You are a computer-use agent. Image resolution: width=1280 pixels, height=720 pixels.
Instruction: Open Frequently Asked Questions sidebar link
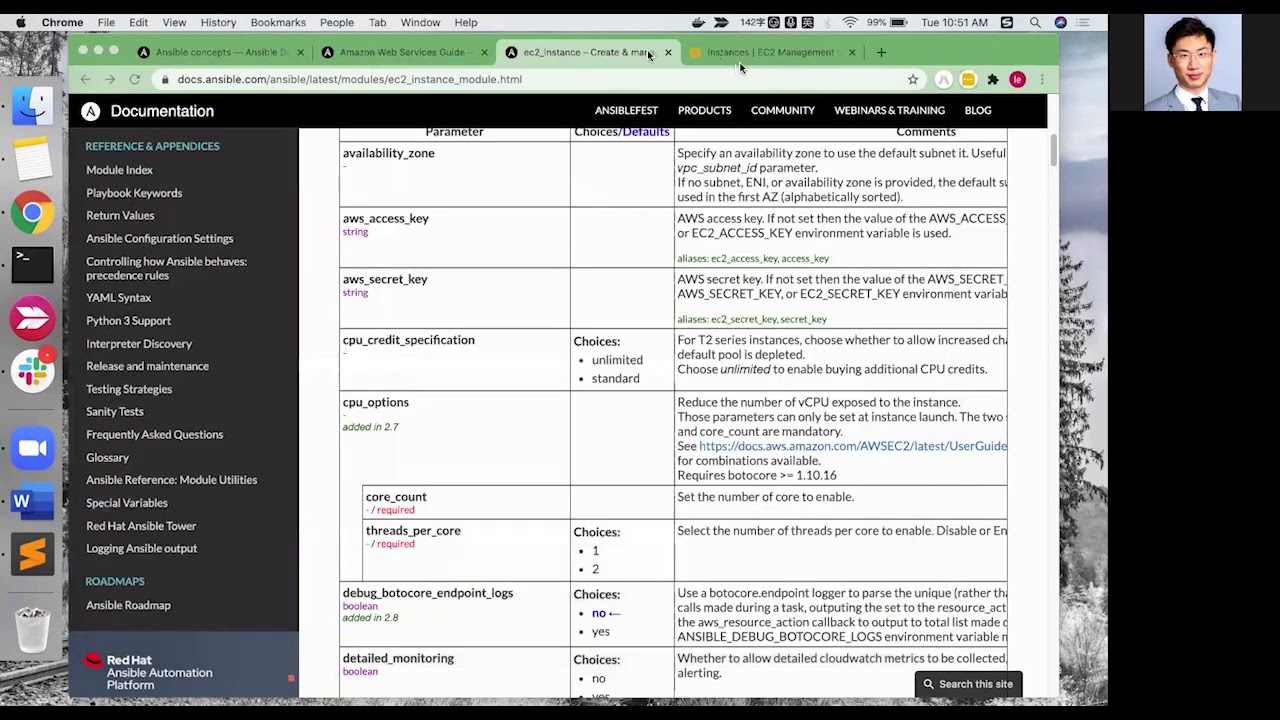pyautogui.click(x=154, y=434)
